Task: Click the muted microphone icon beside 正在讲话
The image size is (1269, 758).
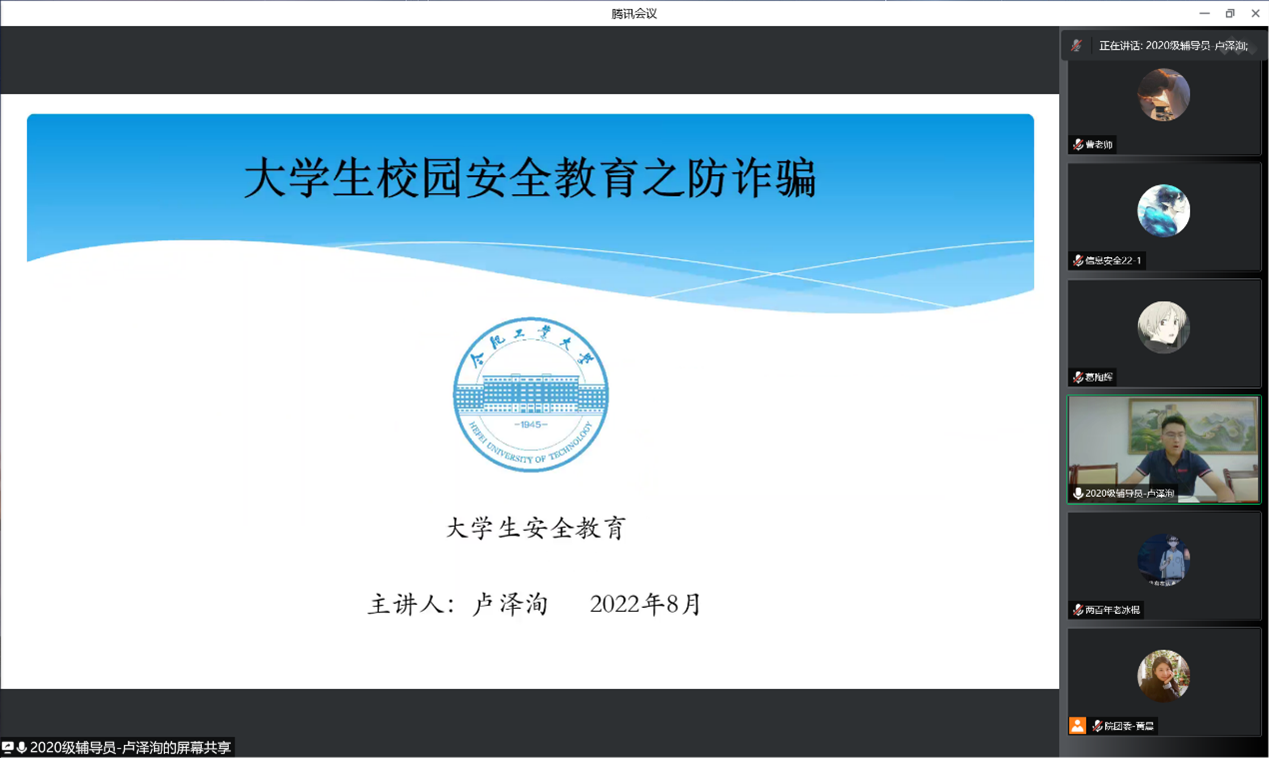Action: pyautogui.click(x=1077, y=45)
